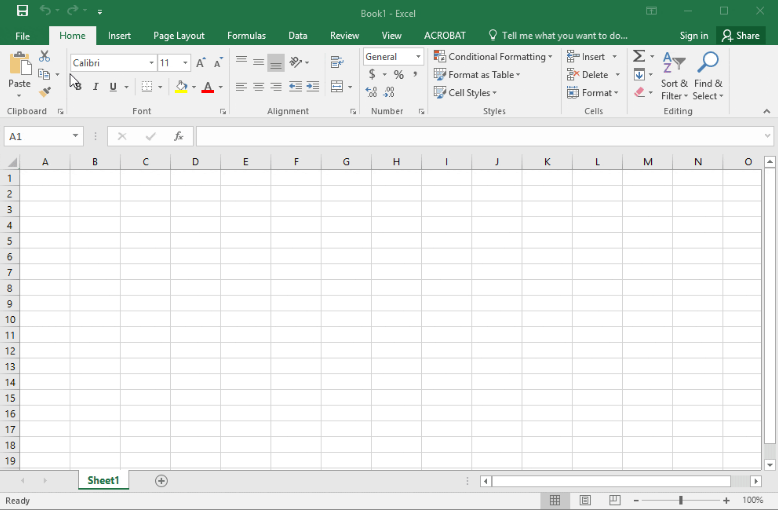The height and width of the screenshot is (510, 778).
Task: Click the Borders icon
Action: pyautogui.click(x=147, y=86)
